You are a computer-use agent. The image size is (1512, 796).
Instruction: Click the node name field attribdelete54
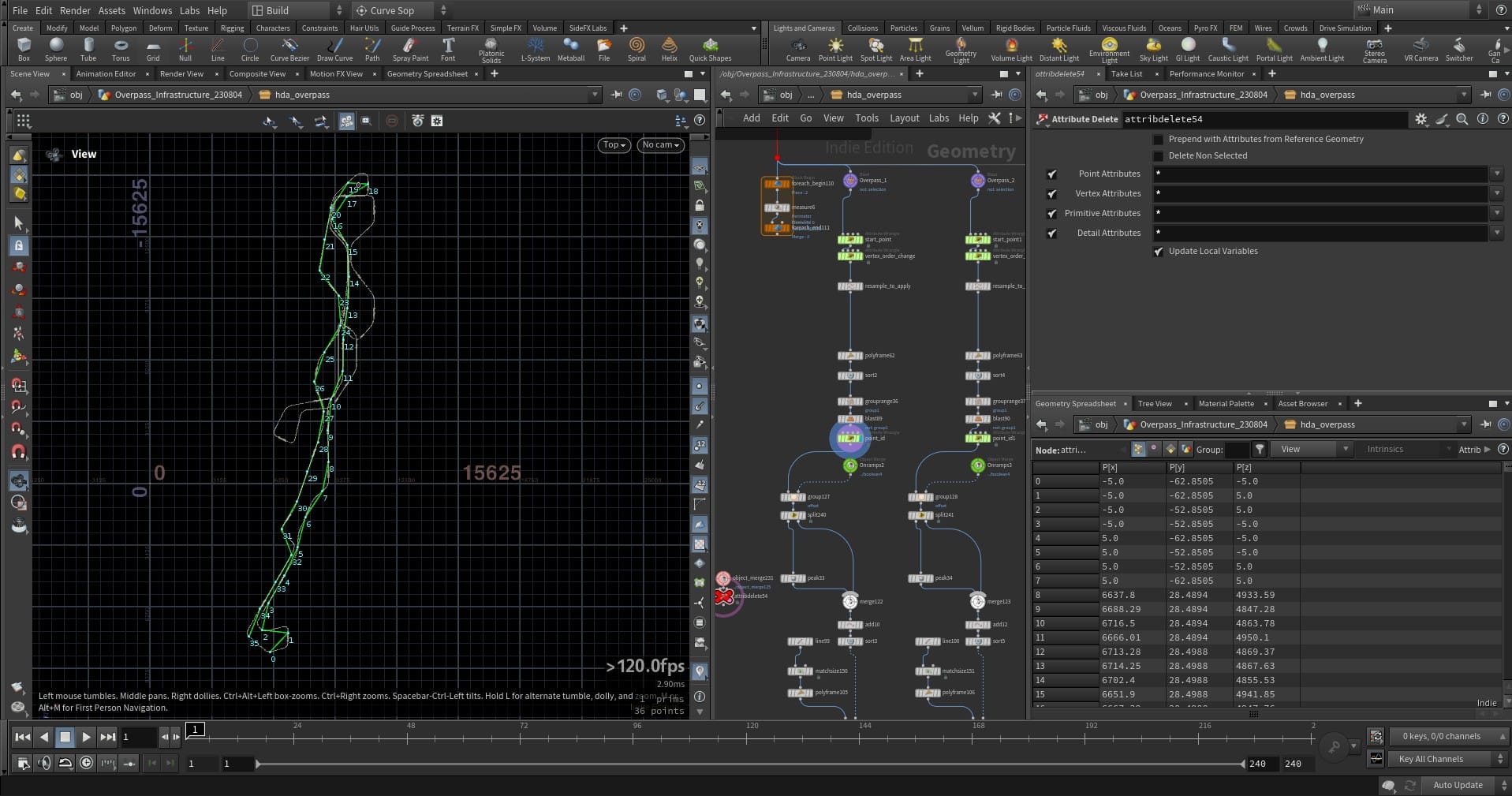tap(1262, 119)
